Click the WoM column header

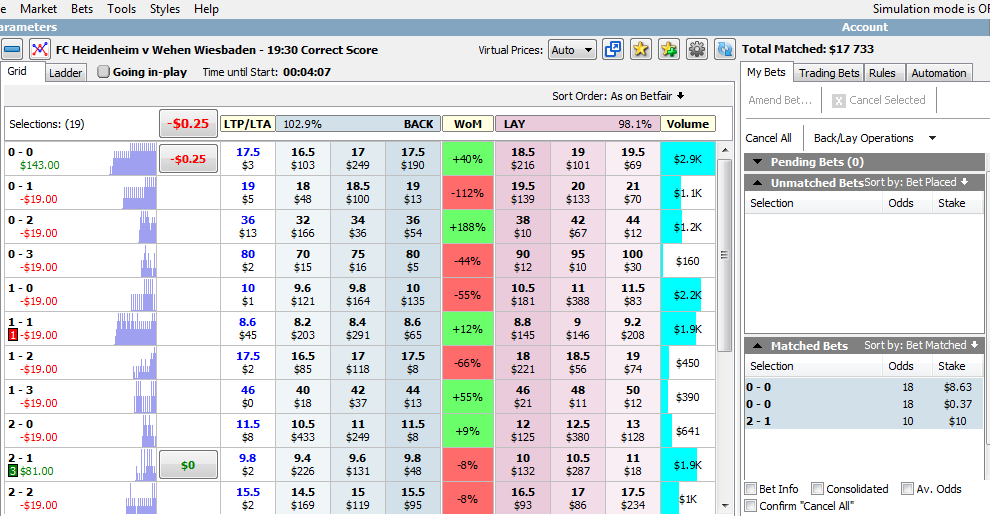[468, 124]
